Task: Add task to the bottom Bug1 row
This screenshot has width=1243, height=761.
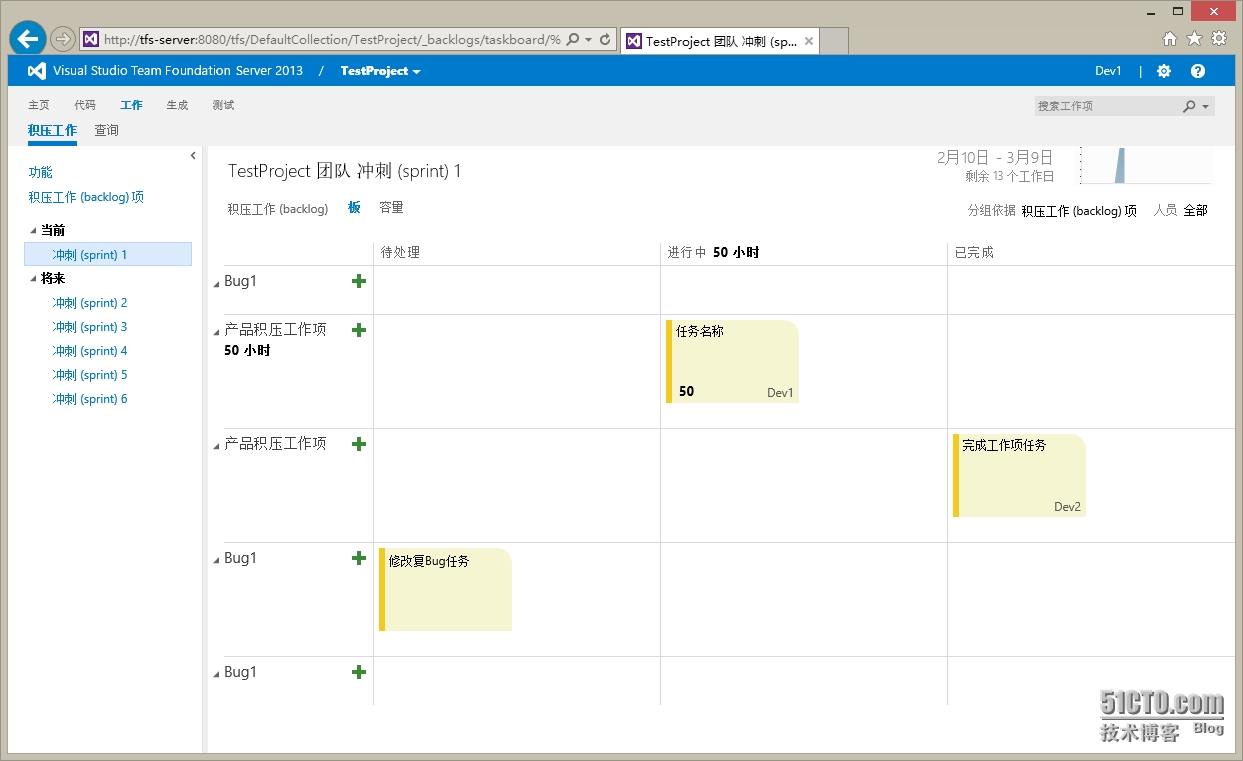Action: coord(359,672)
